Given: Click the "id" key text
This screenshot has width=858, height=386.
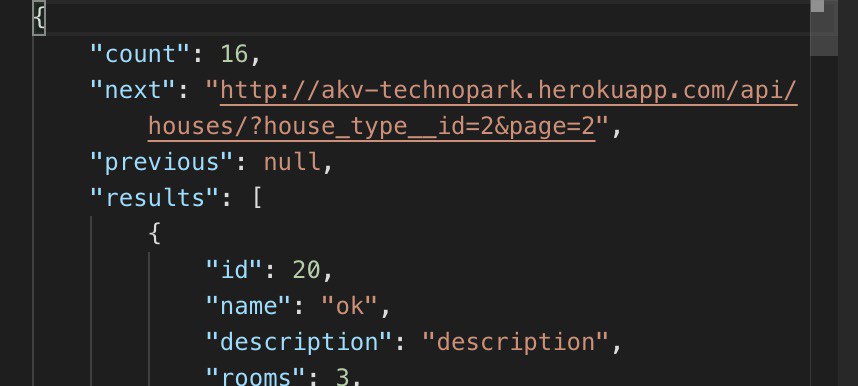Looking at the screenshot, I should coord(234,270).
